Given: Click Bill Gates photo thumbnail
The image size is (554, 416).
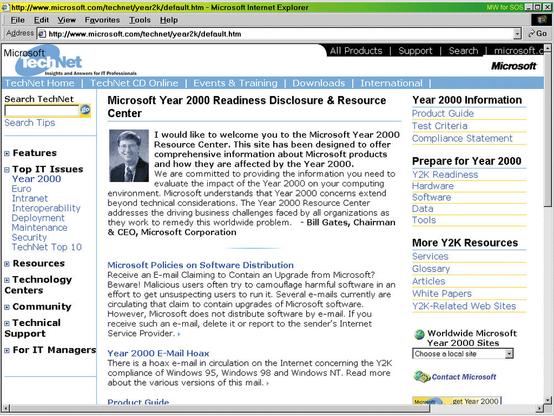Looking at the screenshot, I should point(129,156).
